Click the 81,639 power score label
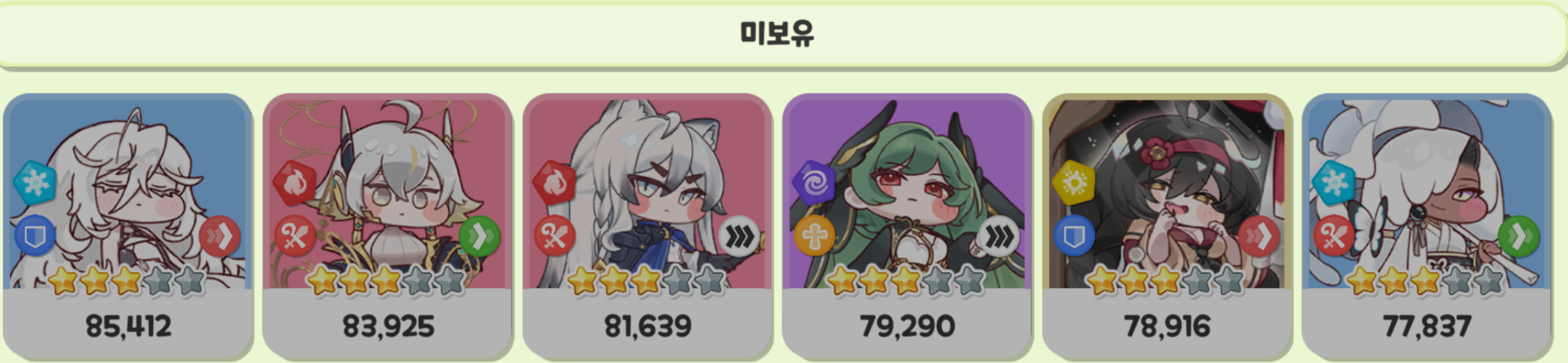 click(647, 326)
